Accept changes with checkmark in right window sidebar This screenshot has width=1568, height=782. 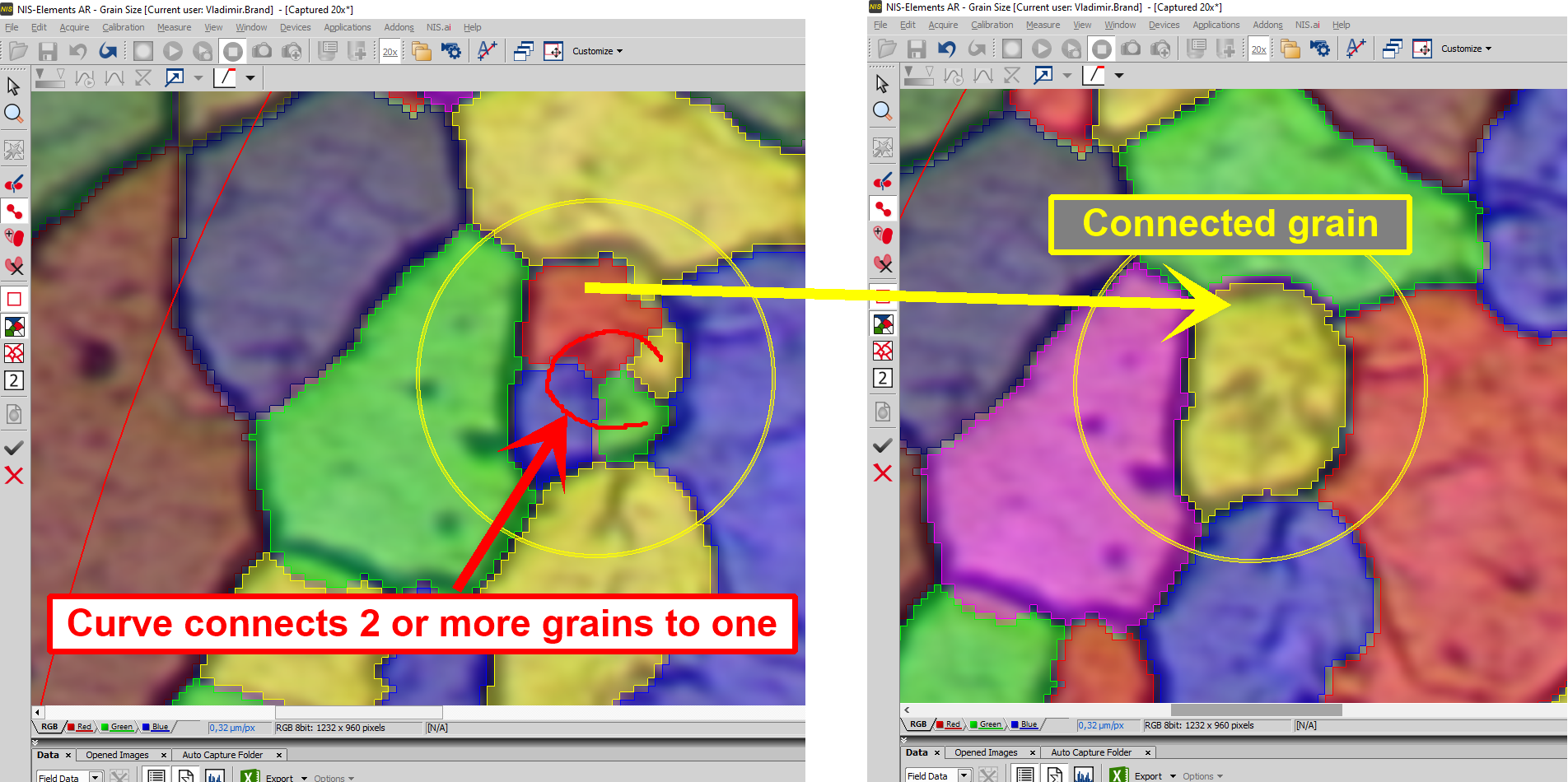tap(882, 445)
